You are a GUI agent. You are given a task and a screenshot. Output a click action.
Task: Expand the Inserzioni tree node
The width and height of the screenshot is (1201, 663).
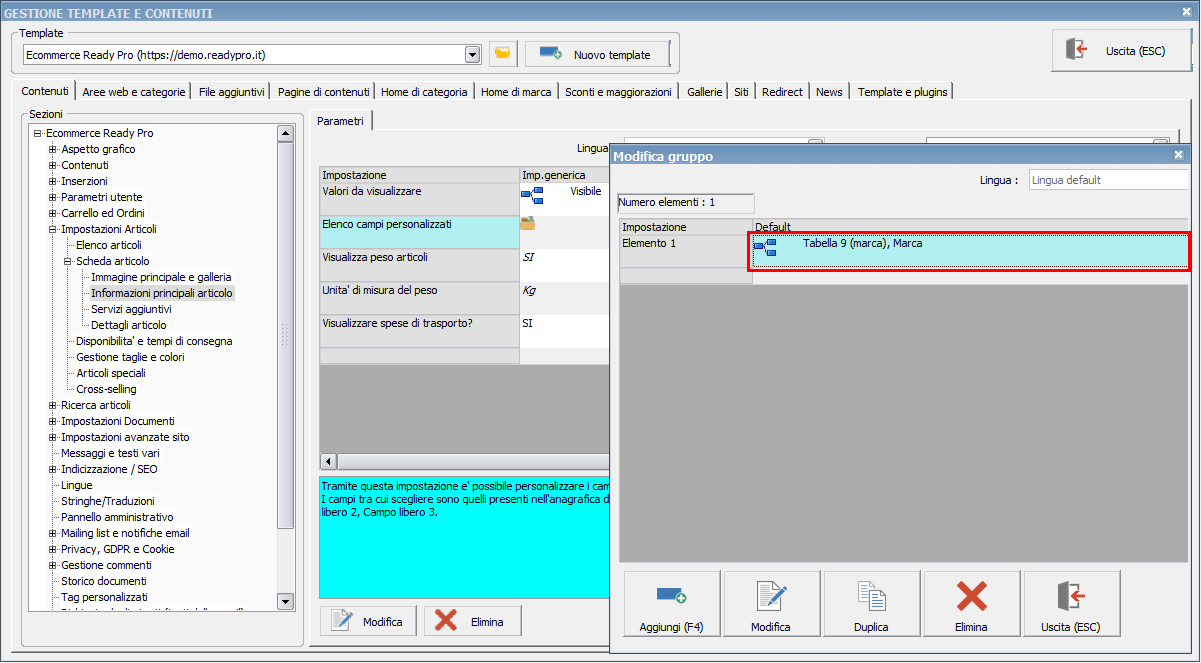click(53, 181)
